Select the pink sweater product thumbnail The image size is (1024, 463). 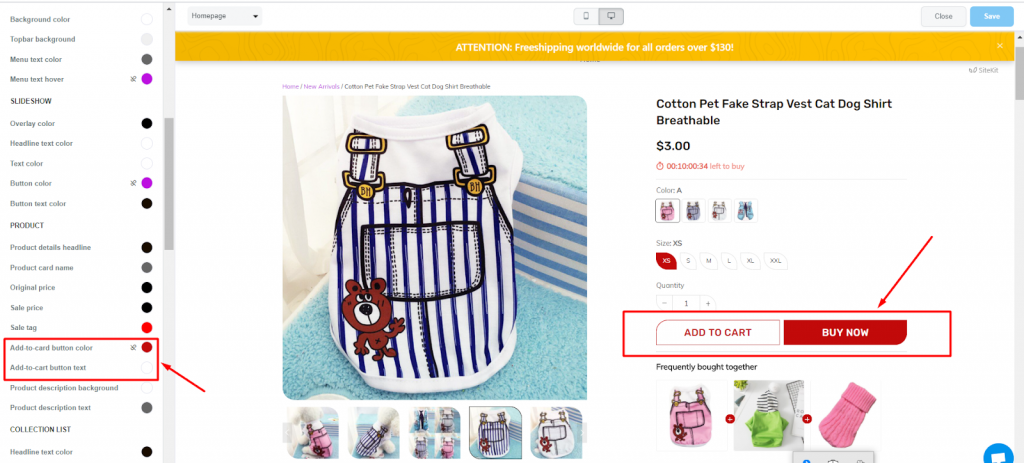846,416
